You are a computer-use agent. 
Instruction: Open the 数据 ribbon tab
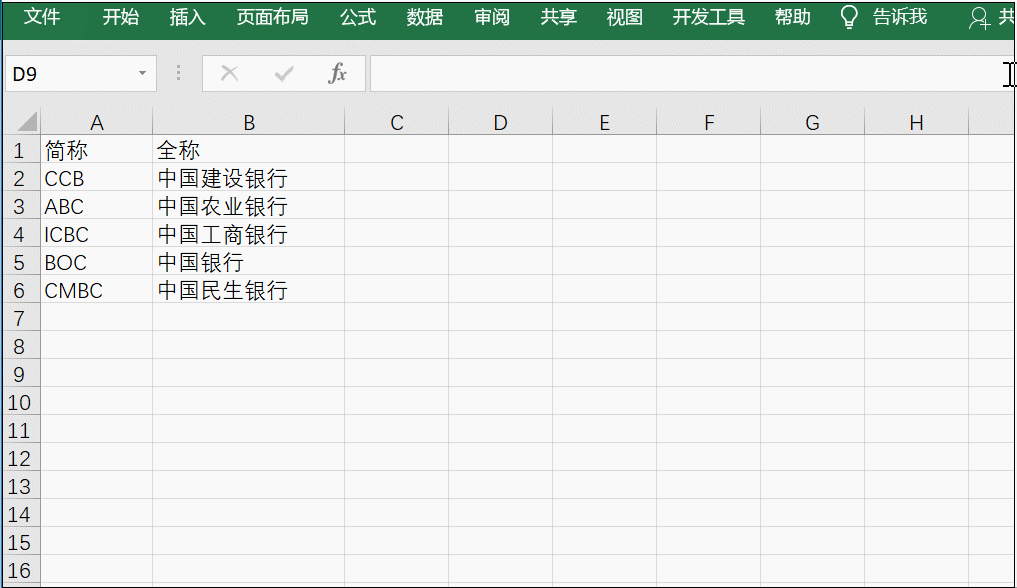424,17
